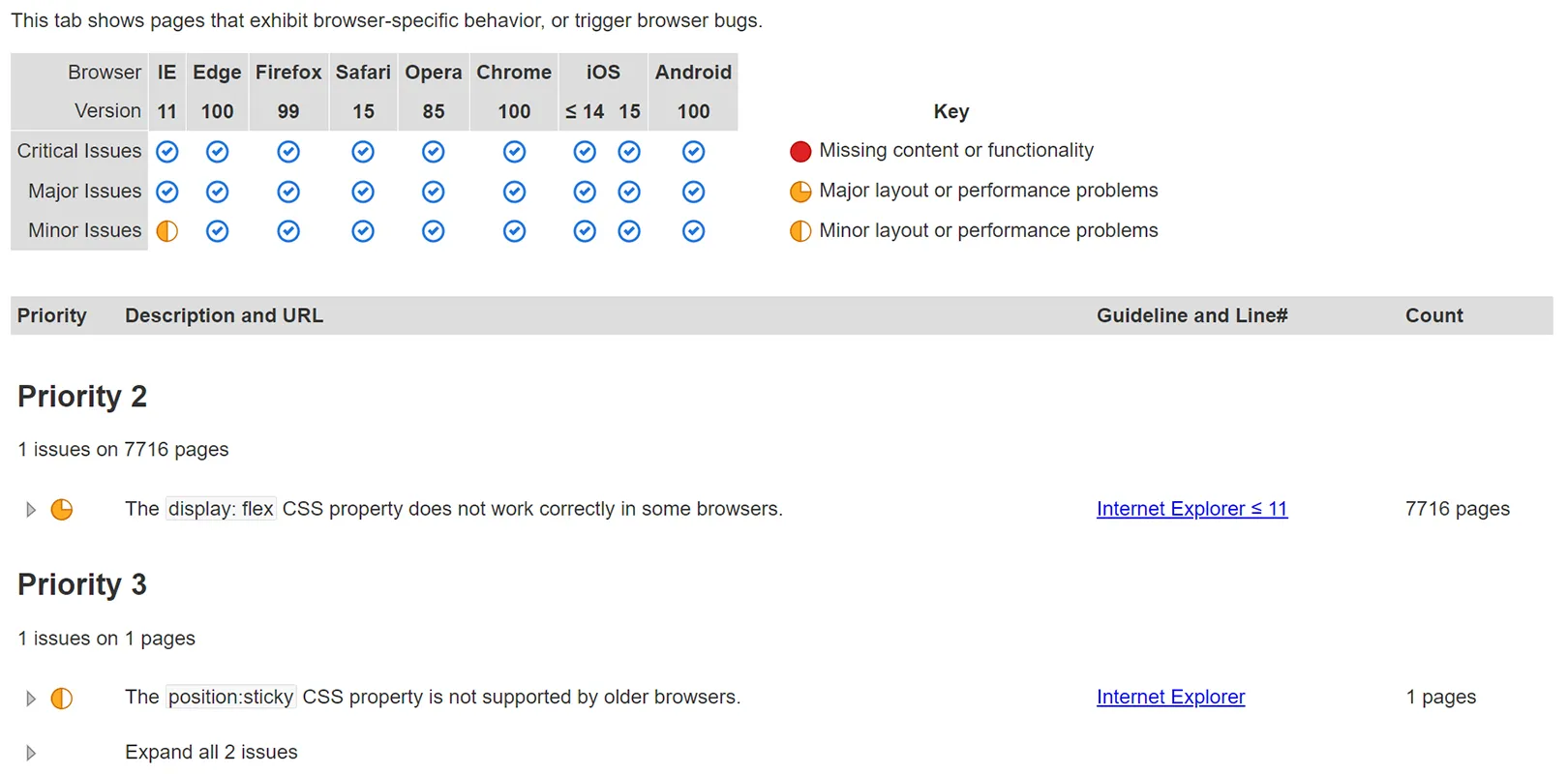The image size is (1568, 774).
Task: Click the iOS 15 Critical Issues status toggle
Action: (629, 151)
